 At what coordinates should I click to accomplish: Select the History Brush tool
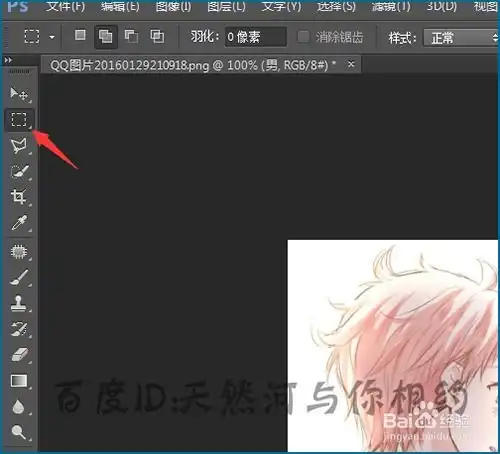19,329
